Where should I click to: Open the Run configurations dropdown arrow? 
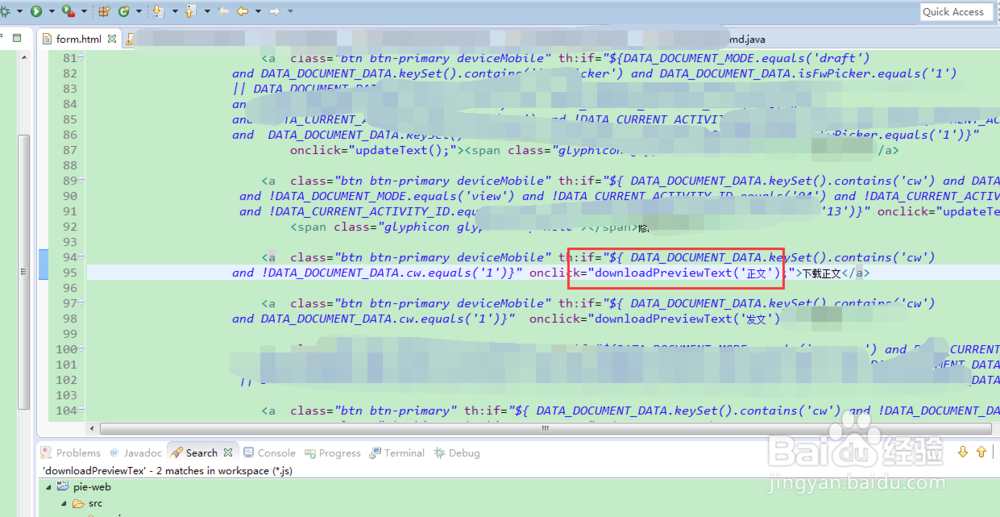coord(51,11)
